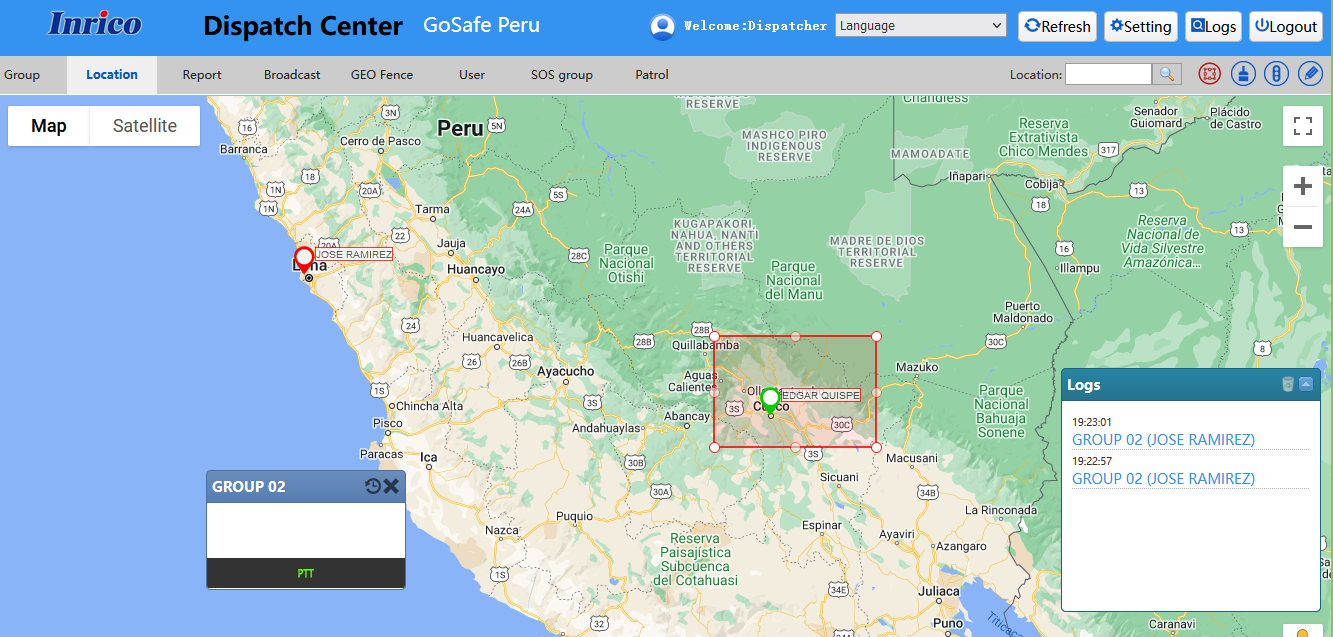This screenshot has height=637, width=1333.
Task: Open the Language dropdown
Action: pyautogui.click(x=921, y=26)
